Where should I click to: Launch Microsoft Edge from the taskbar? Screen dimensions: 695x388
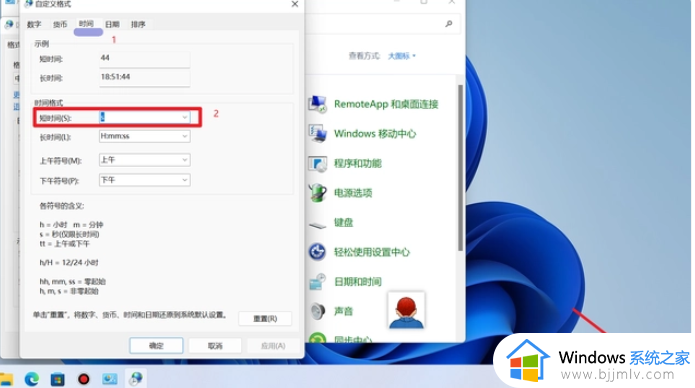(31, 379)
